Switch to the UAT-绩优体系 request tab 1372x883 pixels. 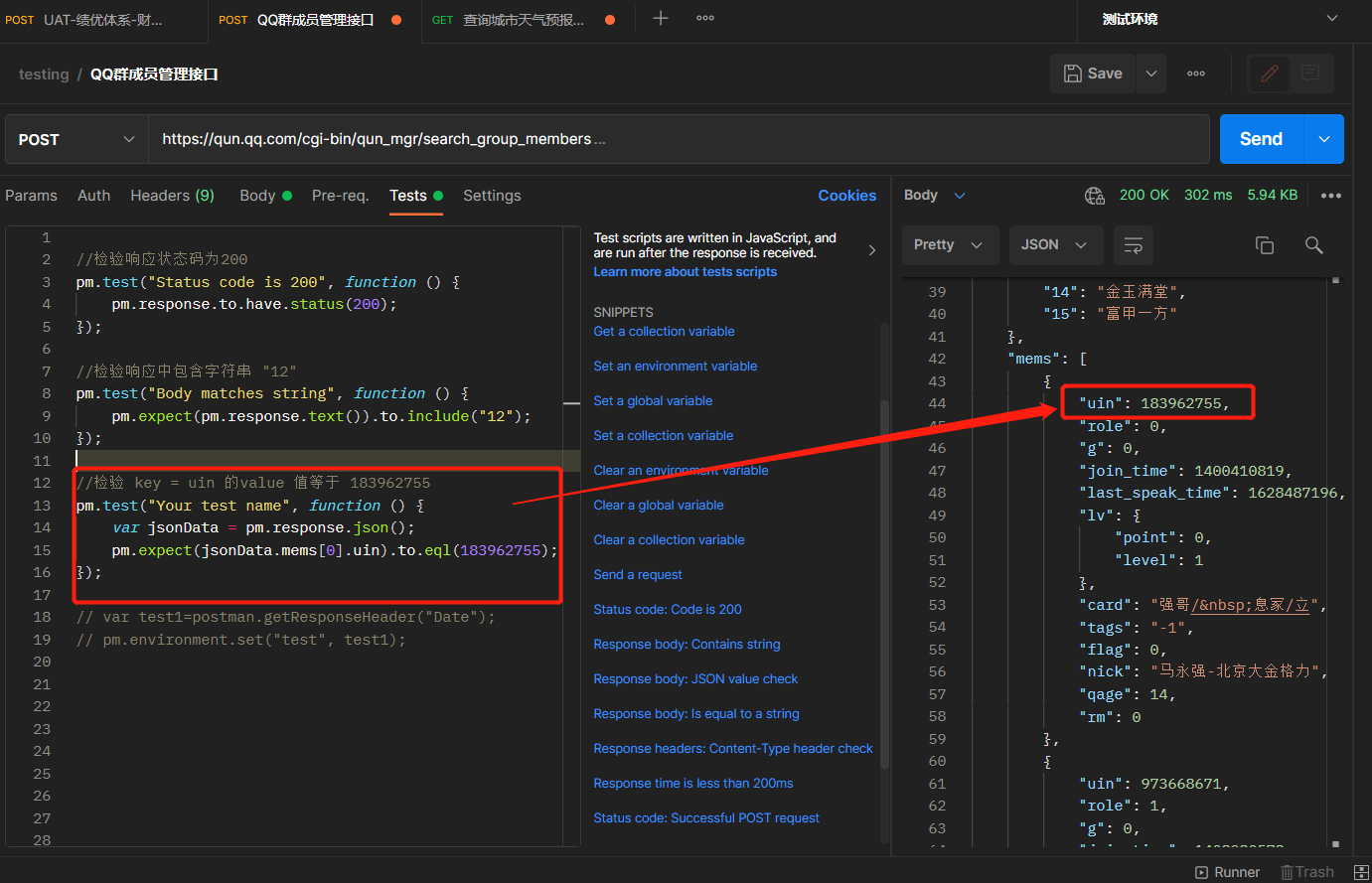(x=103, y=20)
